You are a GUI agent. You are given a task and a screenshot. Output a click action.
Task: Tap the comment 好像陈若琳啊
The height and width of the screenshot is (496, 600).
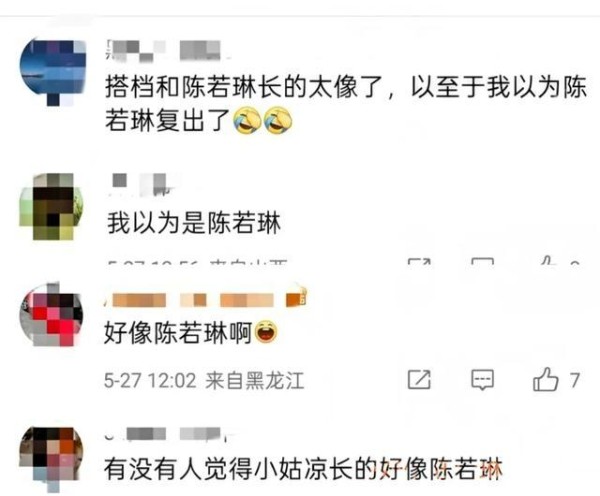178,333
